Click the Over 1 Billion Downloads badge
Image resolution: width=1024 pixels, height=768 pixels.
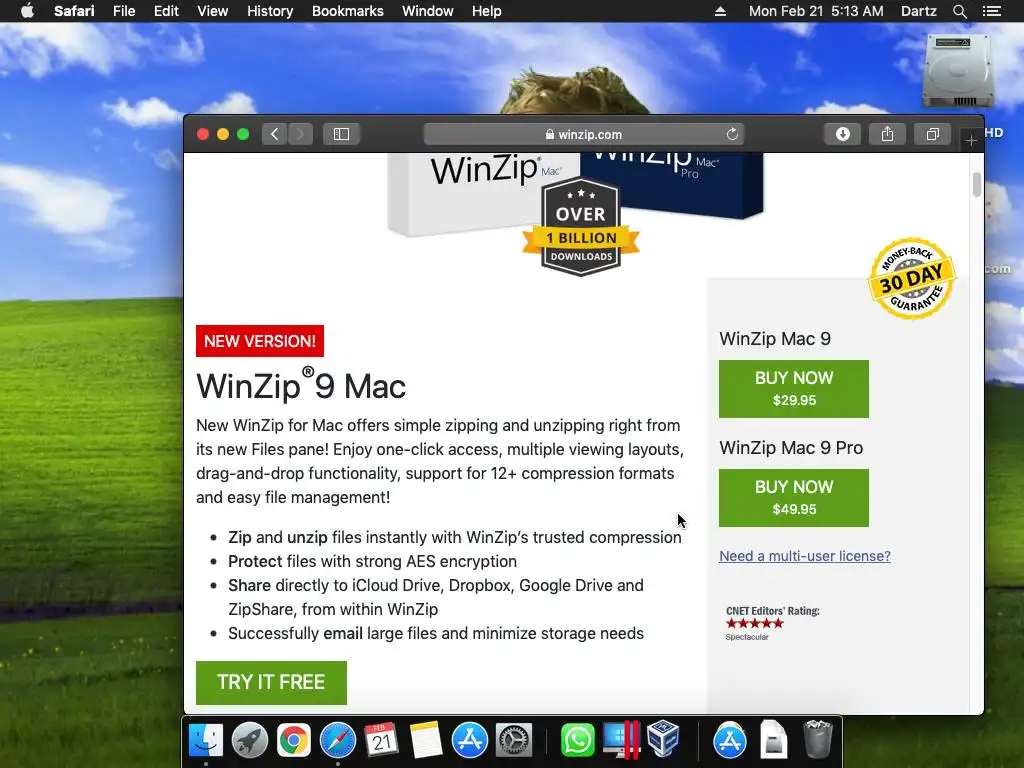tap(581, 227)
